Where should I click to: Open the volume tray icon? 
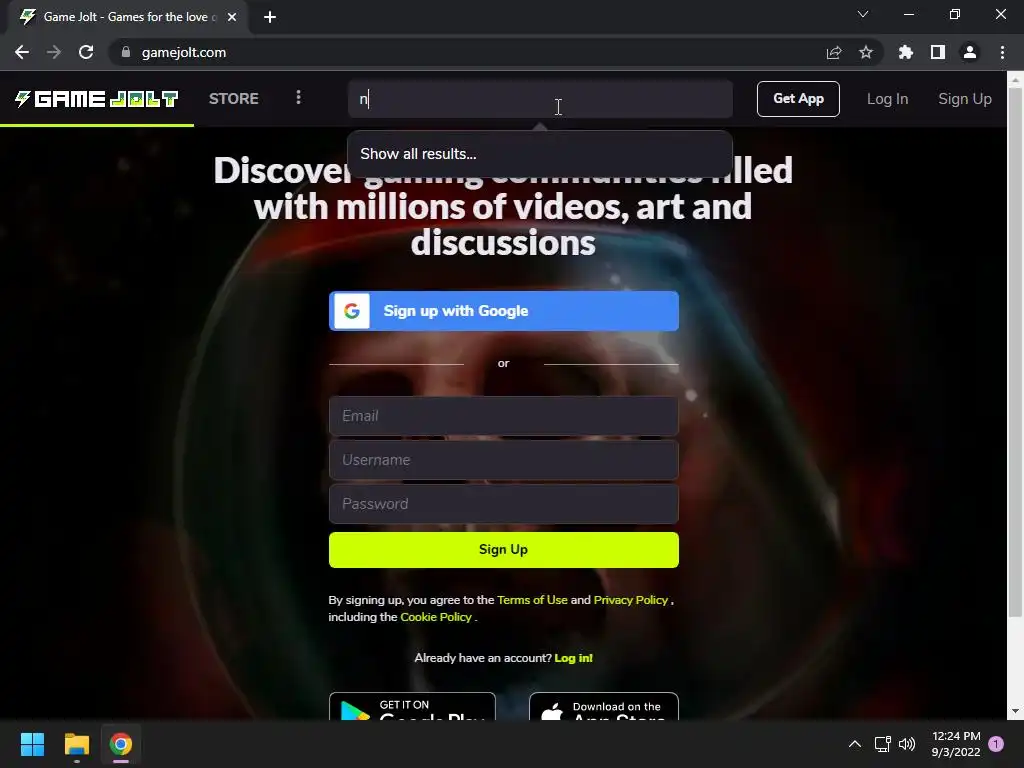click(906, 744)
